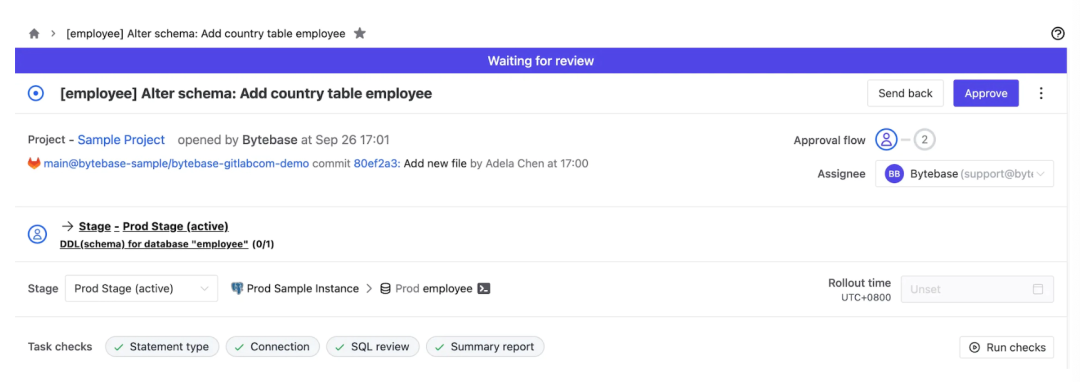Click the BB assignee avatar
1080x382 pixels.
coord(894,174)
